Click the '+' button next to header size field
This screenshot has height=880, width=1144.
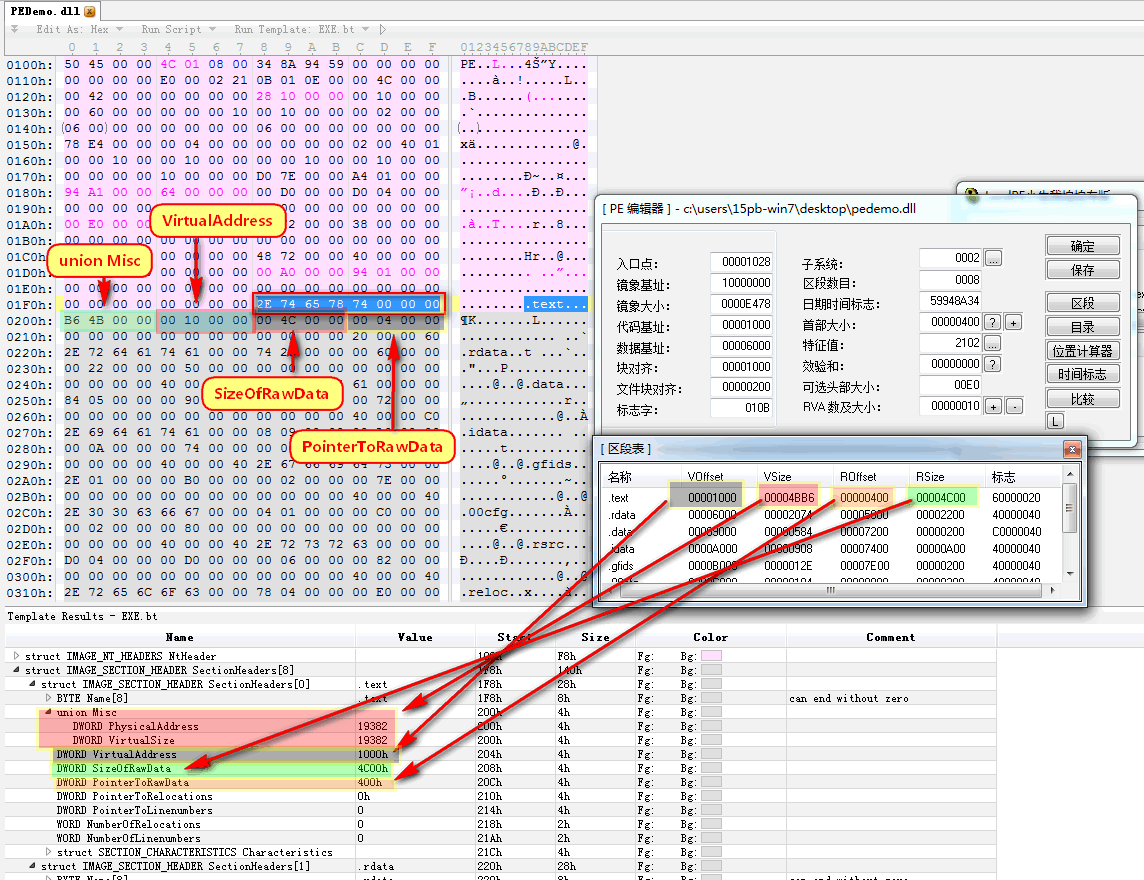1013,322
